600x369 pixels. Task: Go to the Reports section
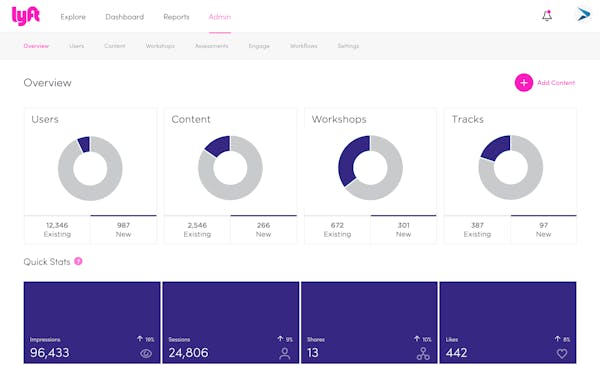pyautogui.click(x=176, y=17)
